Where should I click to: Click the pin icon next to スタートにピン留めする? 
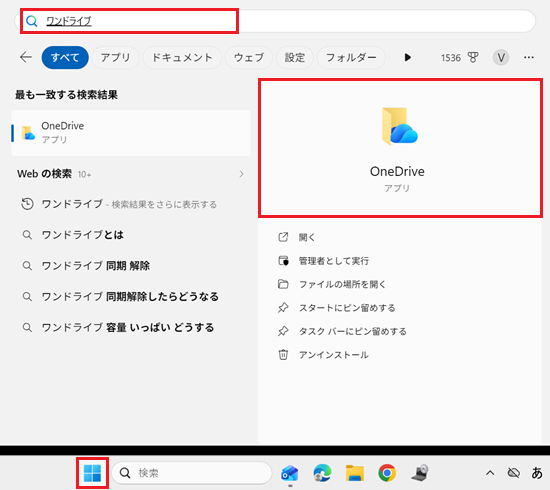click(x=283, y=308)
